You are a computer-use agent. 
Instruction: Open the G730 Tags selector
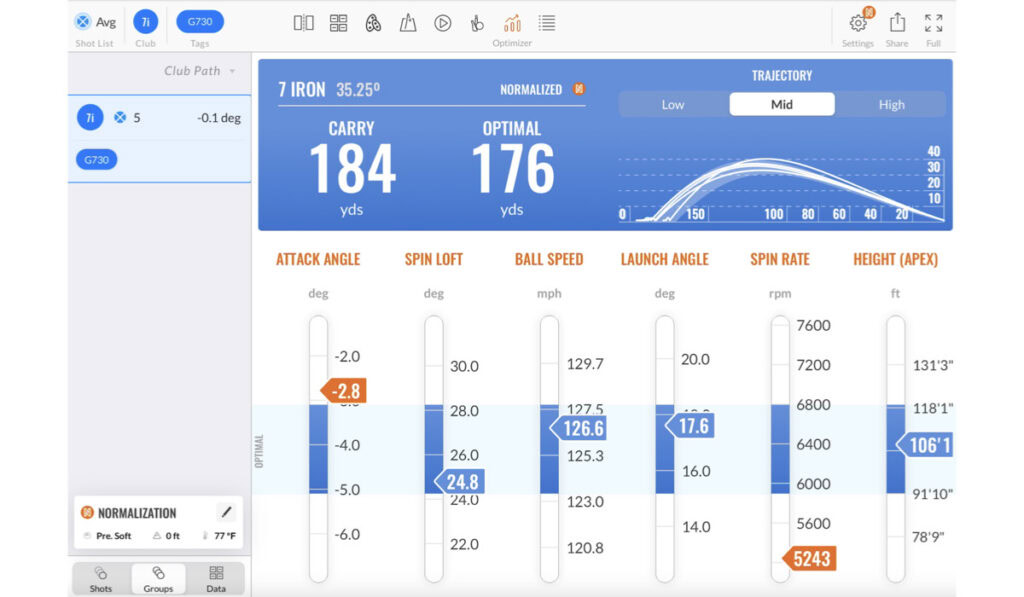(x=200, y=22)
